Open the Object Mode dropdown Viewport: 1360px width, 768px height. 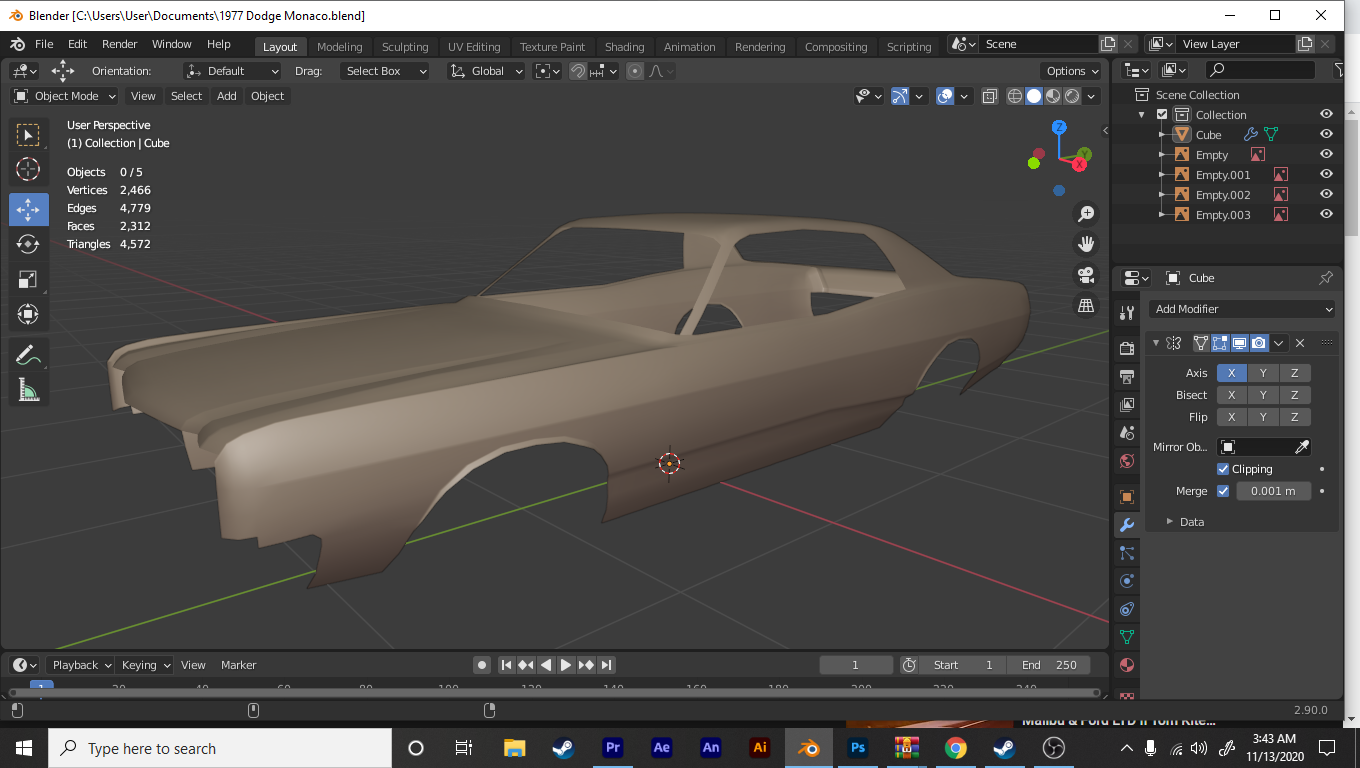click(65, 96)
